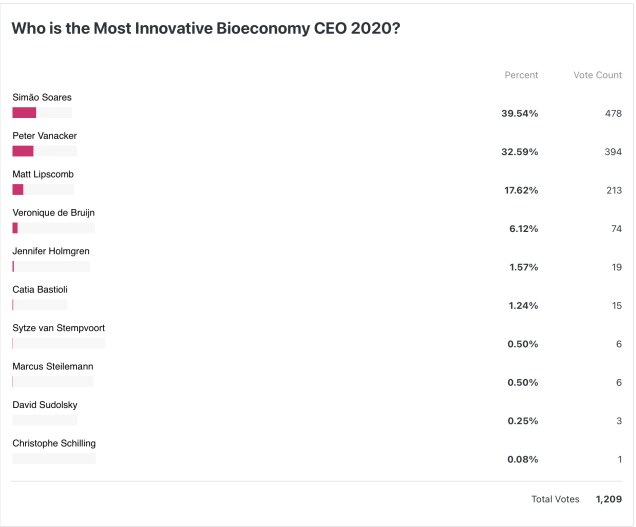
Task: Click the name Jennifer Holmgren
Action: 51,251
